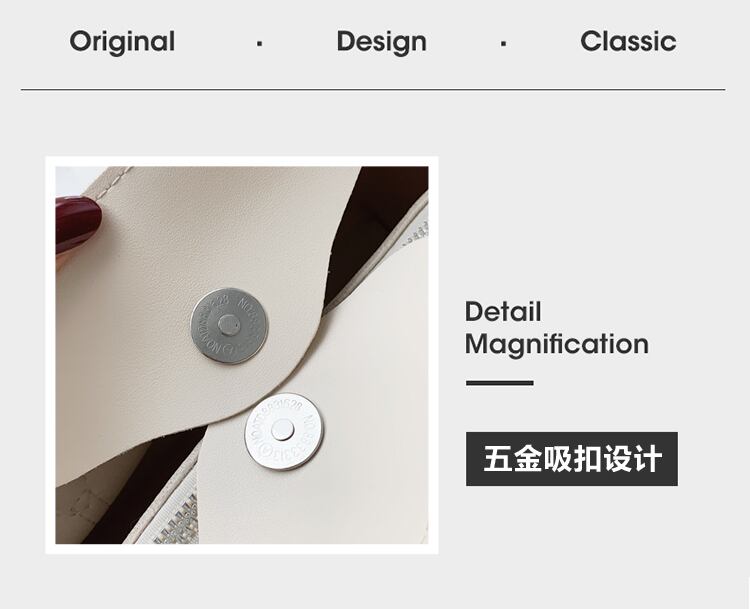Click the dark "五金吸扣设计" label
This screenshot has width=750, height=609.
[572, 459]
